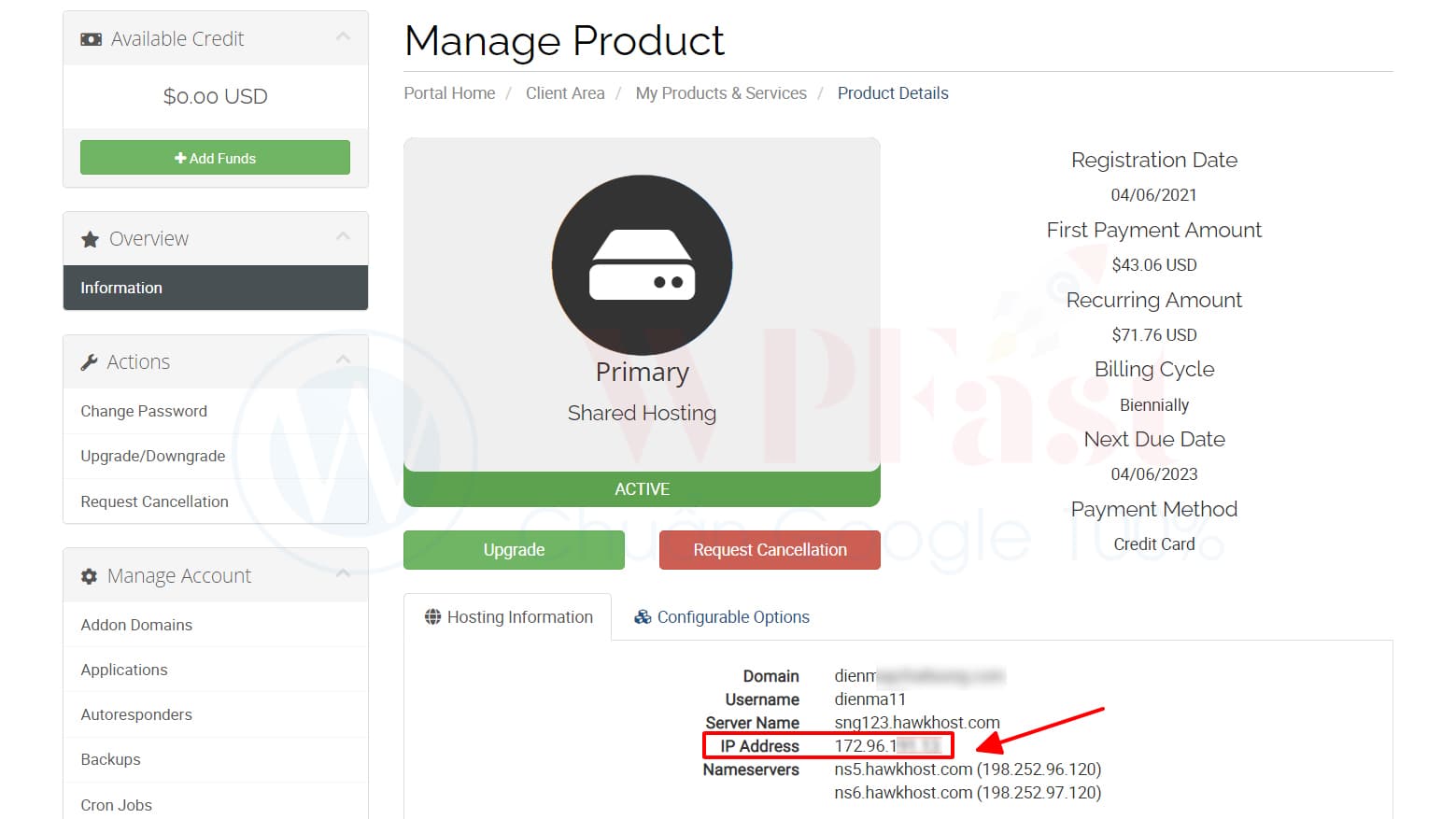Click the wrench icon beside Actions
1456x819 pixels.
coord(89,362)
